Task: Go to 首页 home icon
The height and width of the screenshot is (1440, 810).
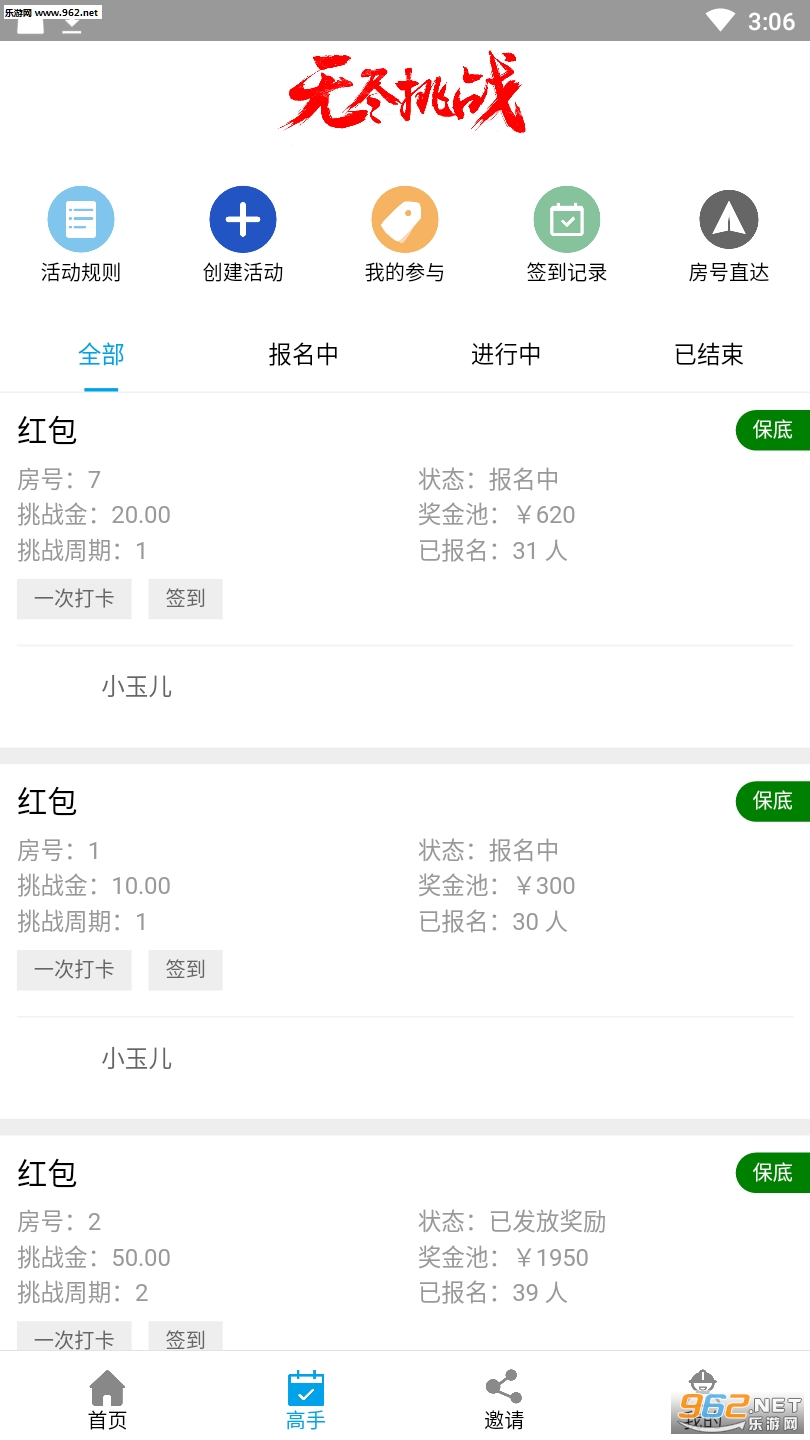Action: pos(107,1400)
